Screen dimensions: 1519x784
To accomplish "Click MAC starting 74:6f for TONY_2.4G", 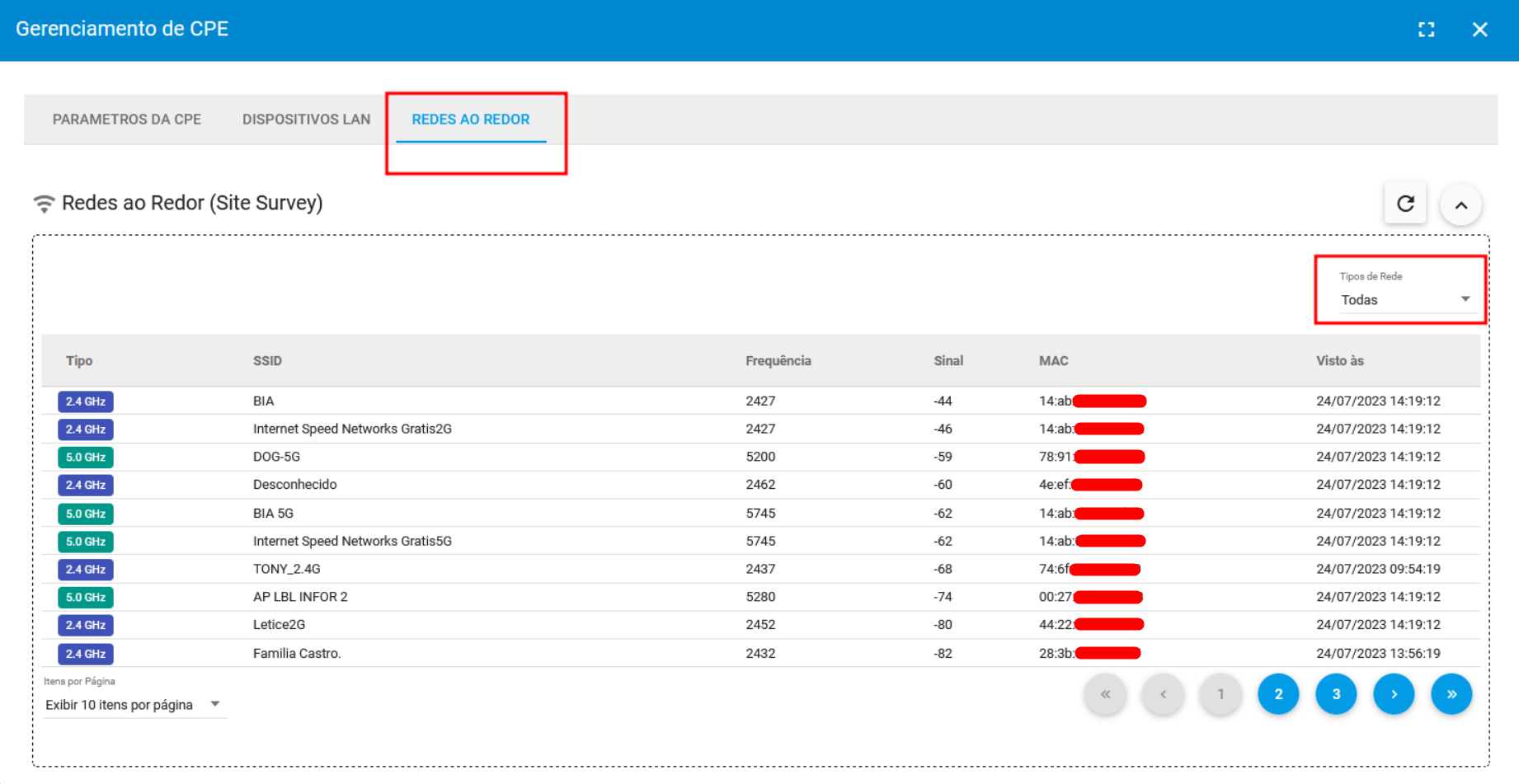I will click(1089, 569).
